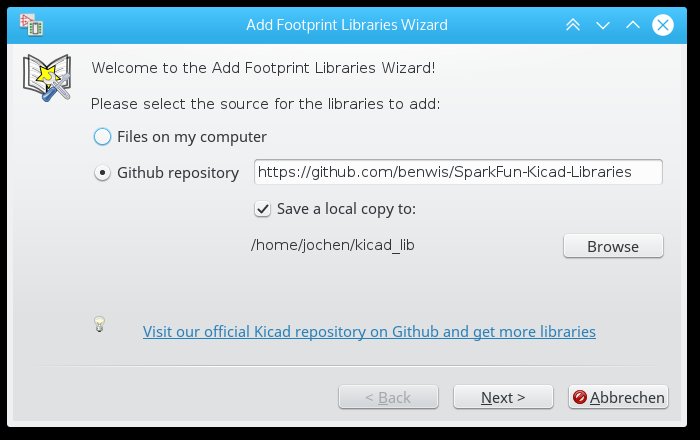Click the lightbulb tip icon
Viewport: 700px width, 440px height.
coord(99,324)
